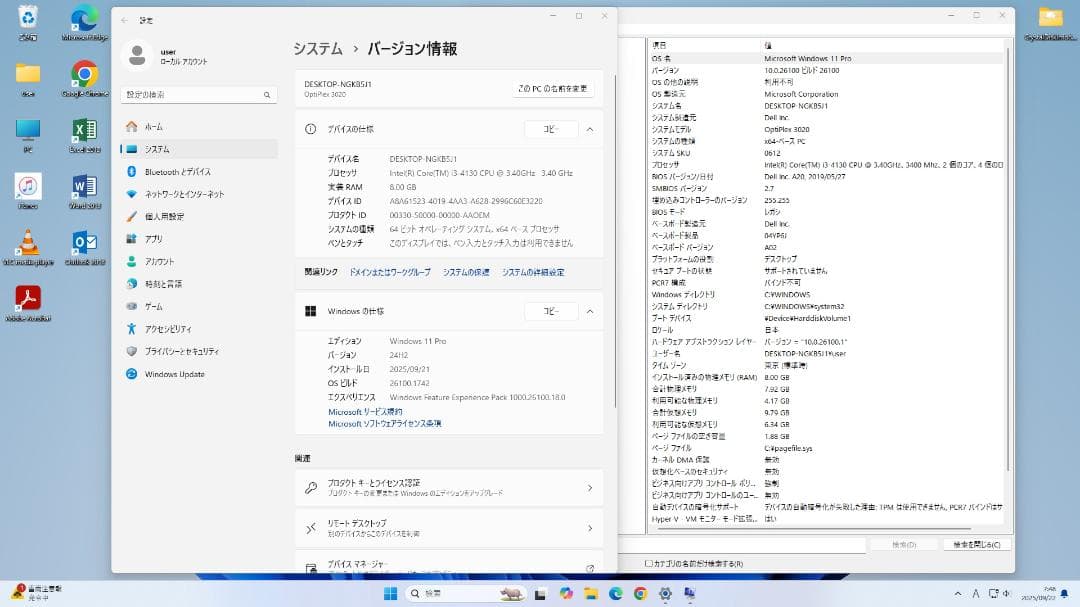Click the このPCの名前を変更 button

coord(554,87)
